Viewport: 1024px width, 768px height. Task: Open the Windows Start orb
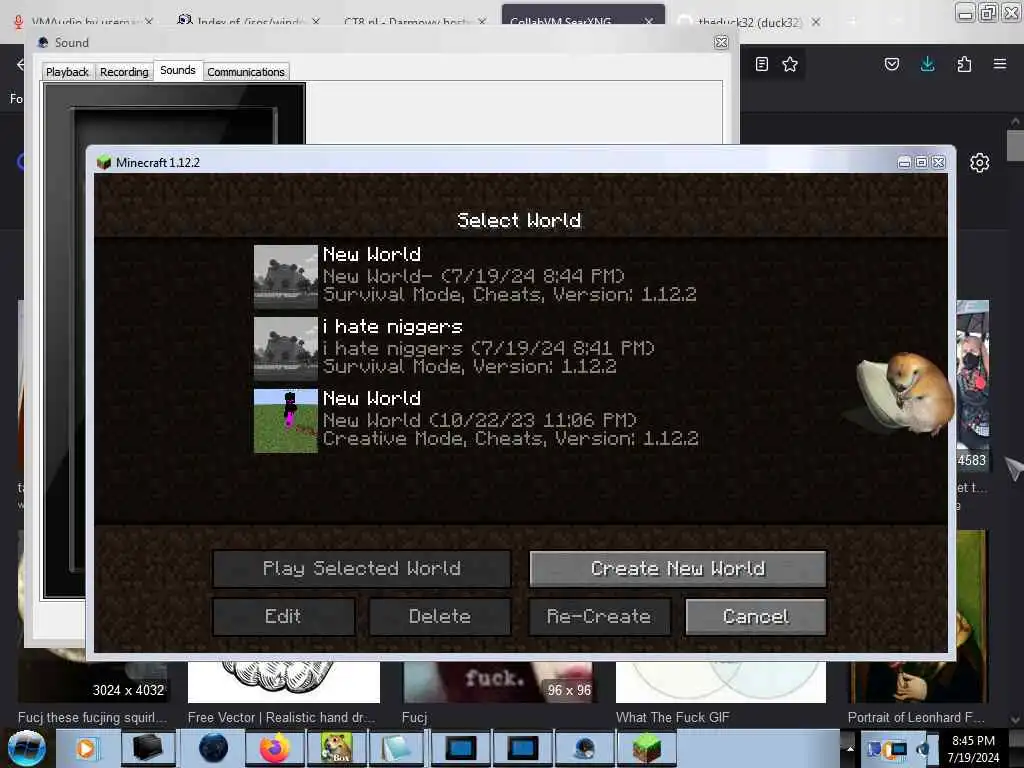tap(26, 748)
